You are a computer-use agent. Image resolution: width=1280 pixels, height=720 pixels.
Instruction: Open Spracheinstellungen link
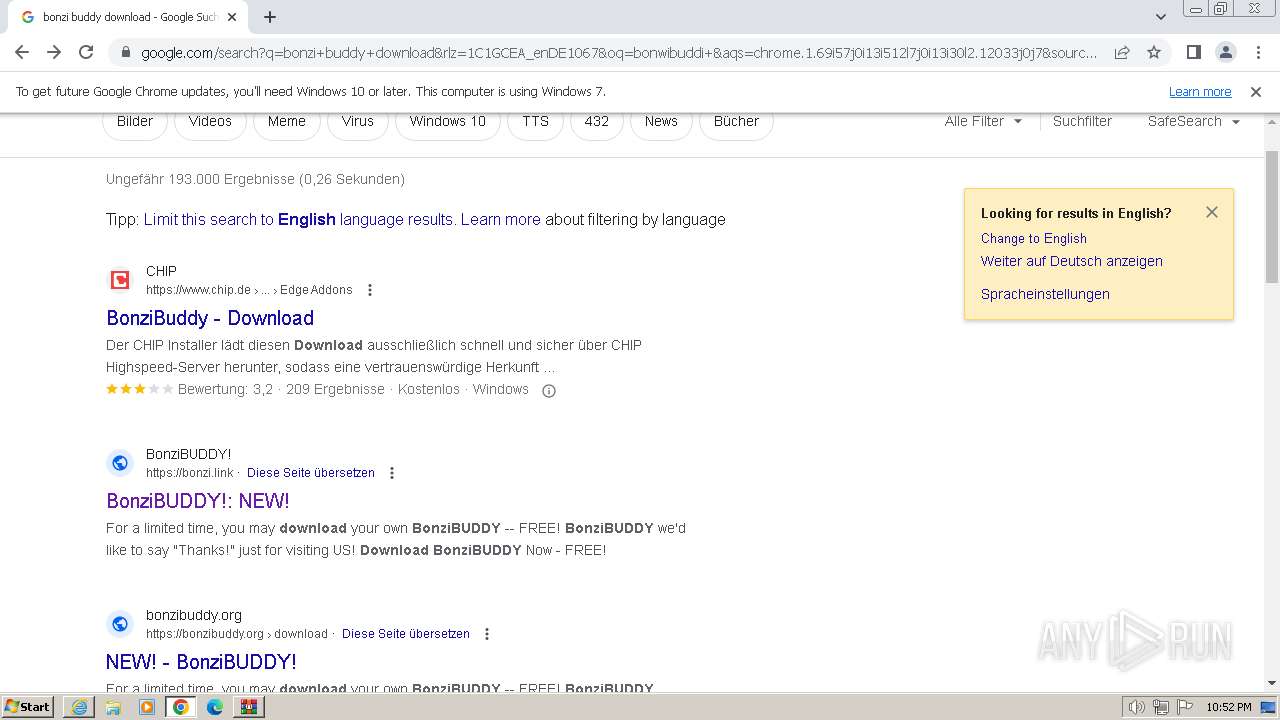point(1045,294)
